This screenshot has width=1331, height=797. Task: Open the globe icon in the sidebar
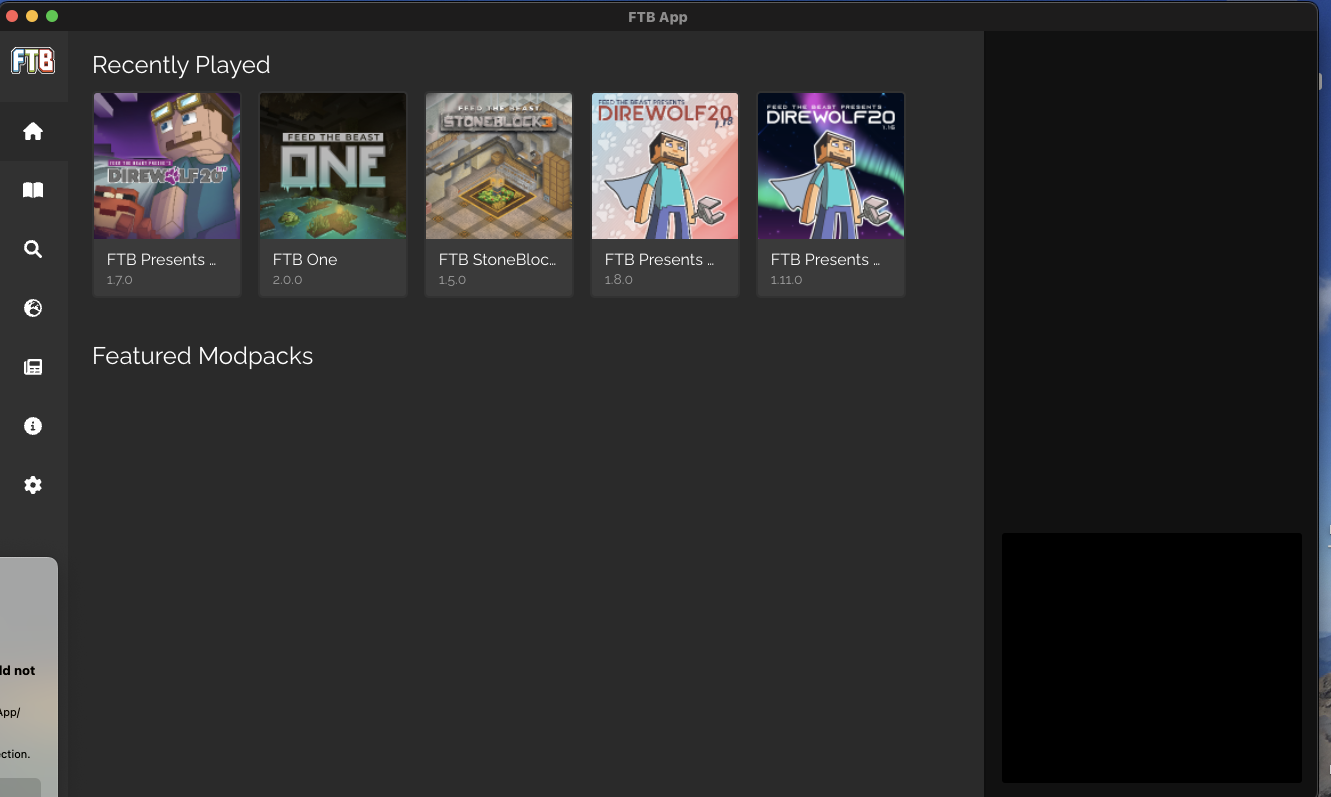(x=33, y=308)
